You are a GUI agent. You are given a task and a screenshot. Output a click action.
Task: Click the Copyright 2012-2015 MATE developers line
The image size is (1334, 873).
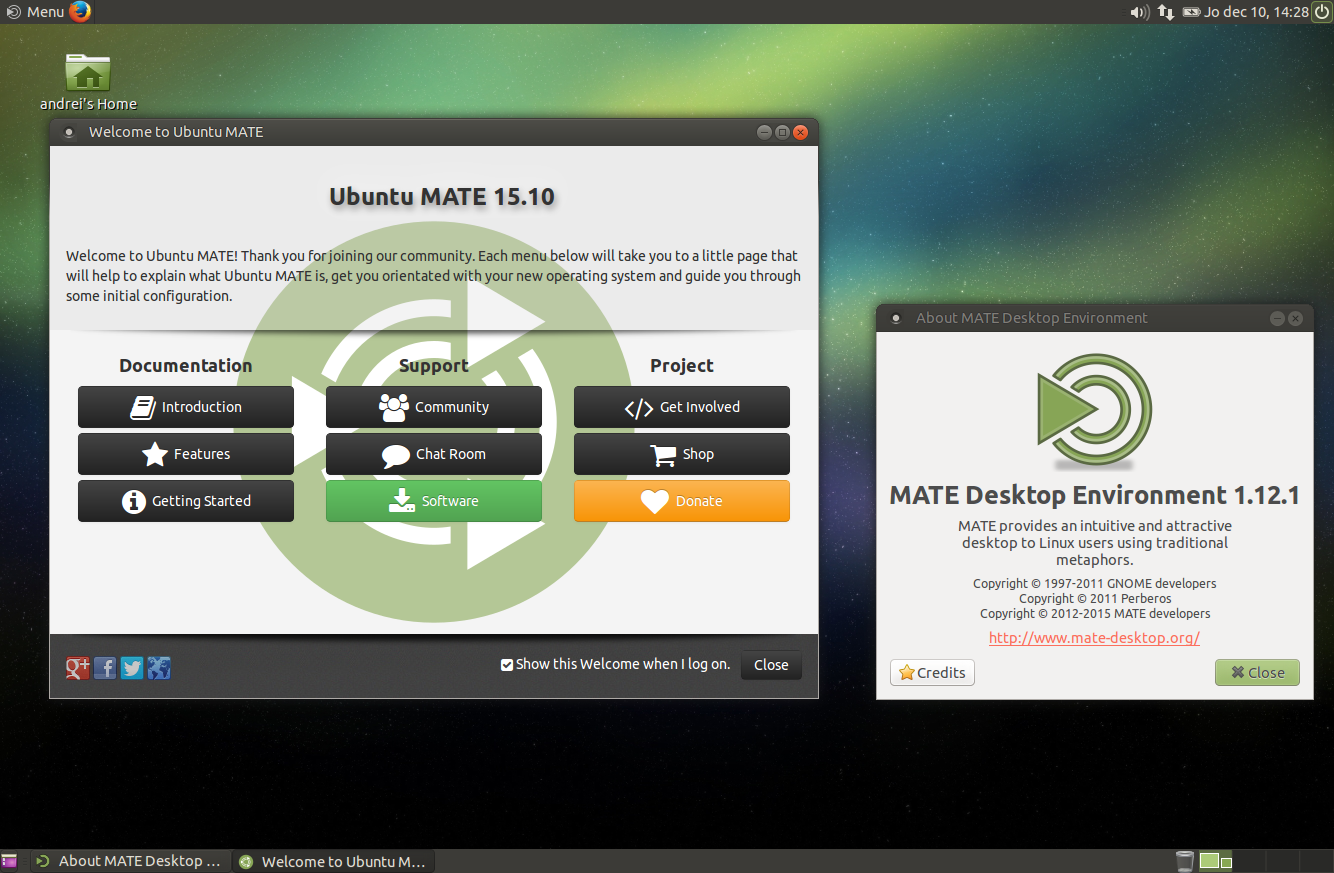[x=1095, y=614]
